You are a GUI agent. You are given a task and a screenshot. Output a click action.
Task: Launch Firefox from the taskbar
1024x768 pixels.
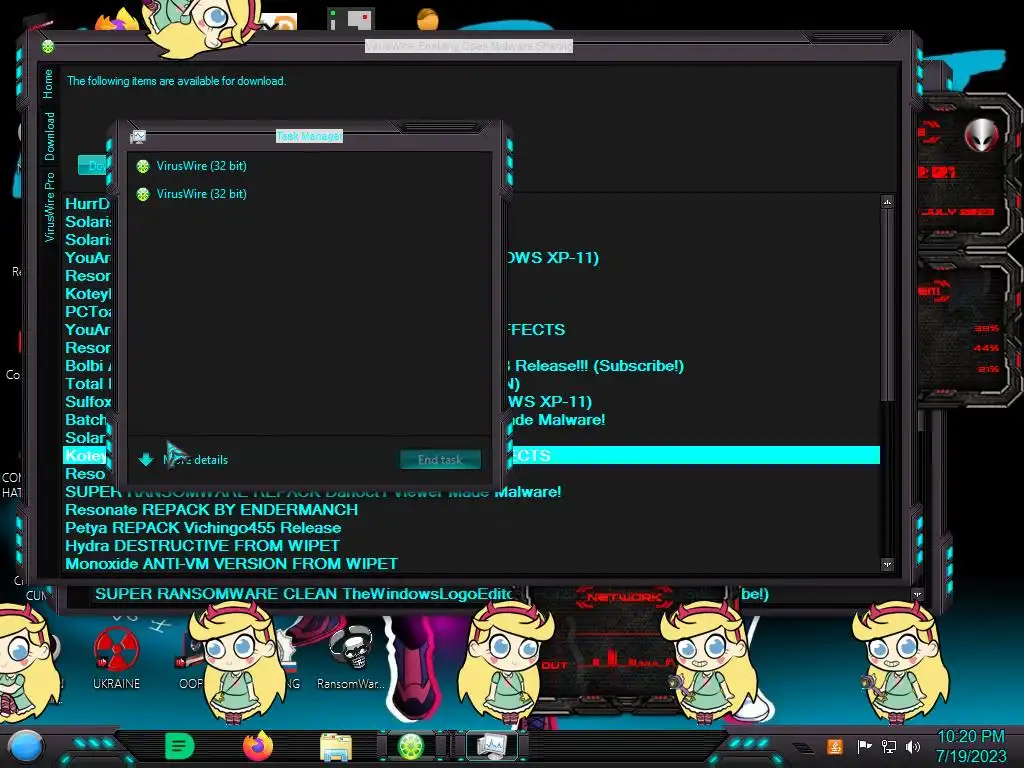257,746
